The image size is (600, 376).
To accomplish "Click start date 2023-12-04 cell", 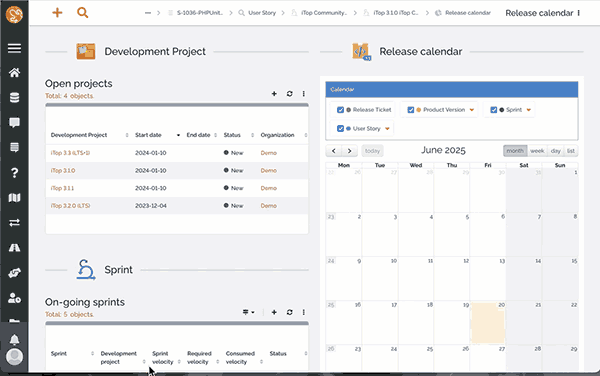I will [151, 206].
